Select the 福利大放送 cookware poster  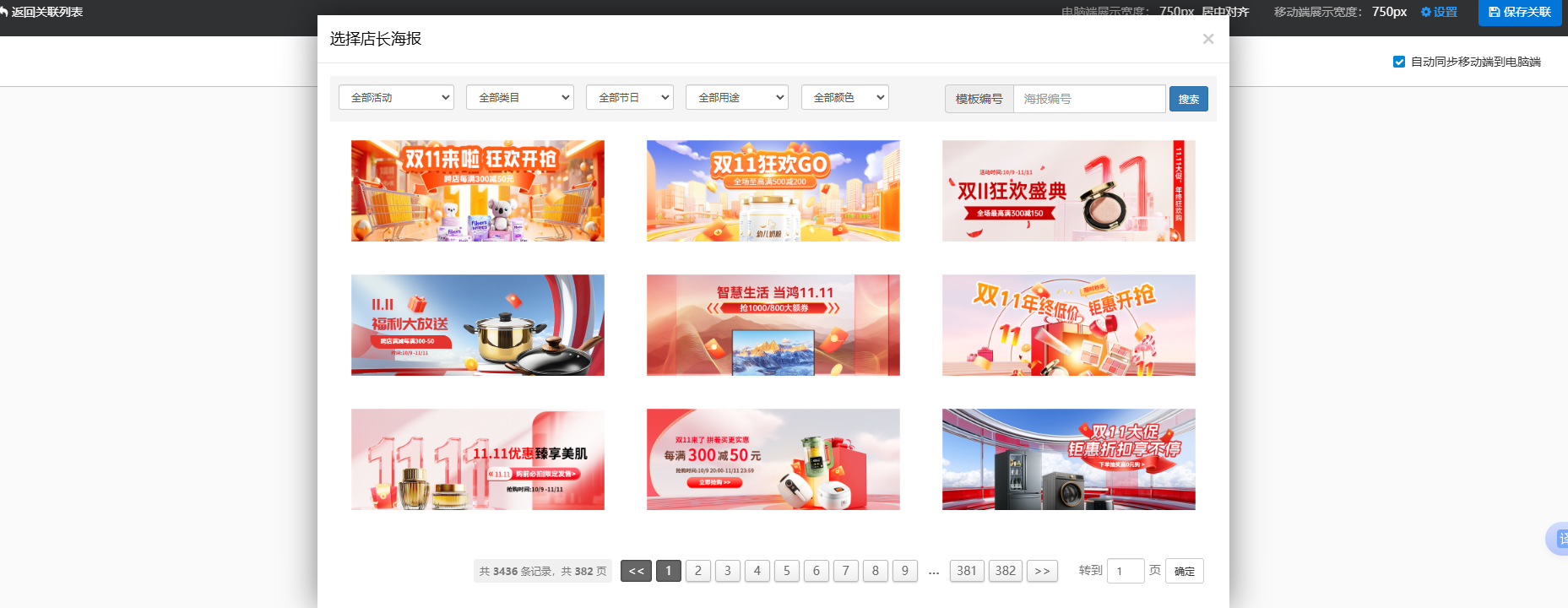coord(477,325)
